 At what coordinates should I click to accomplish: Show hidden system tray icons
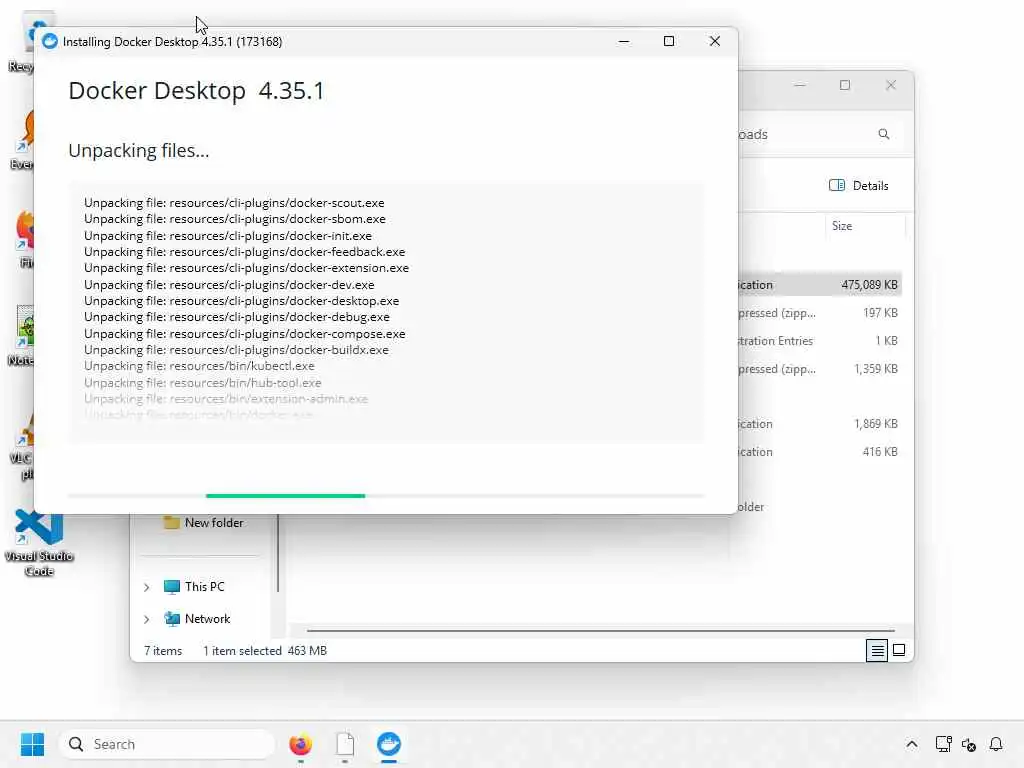(x=912, y=744)
